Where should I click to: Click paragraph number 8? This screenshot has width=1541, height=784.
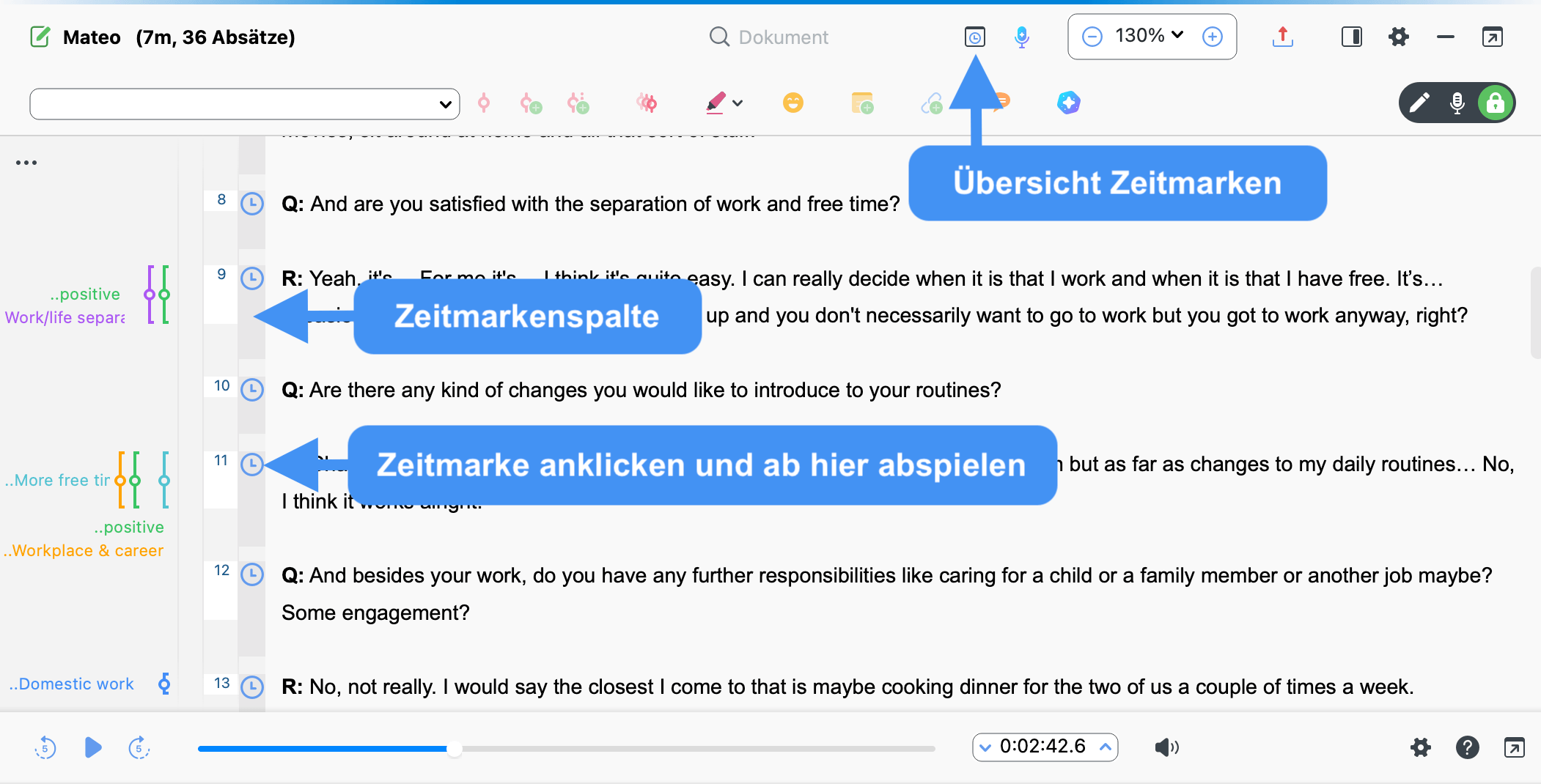221,199
